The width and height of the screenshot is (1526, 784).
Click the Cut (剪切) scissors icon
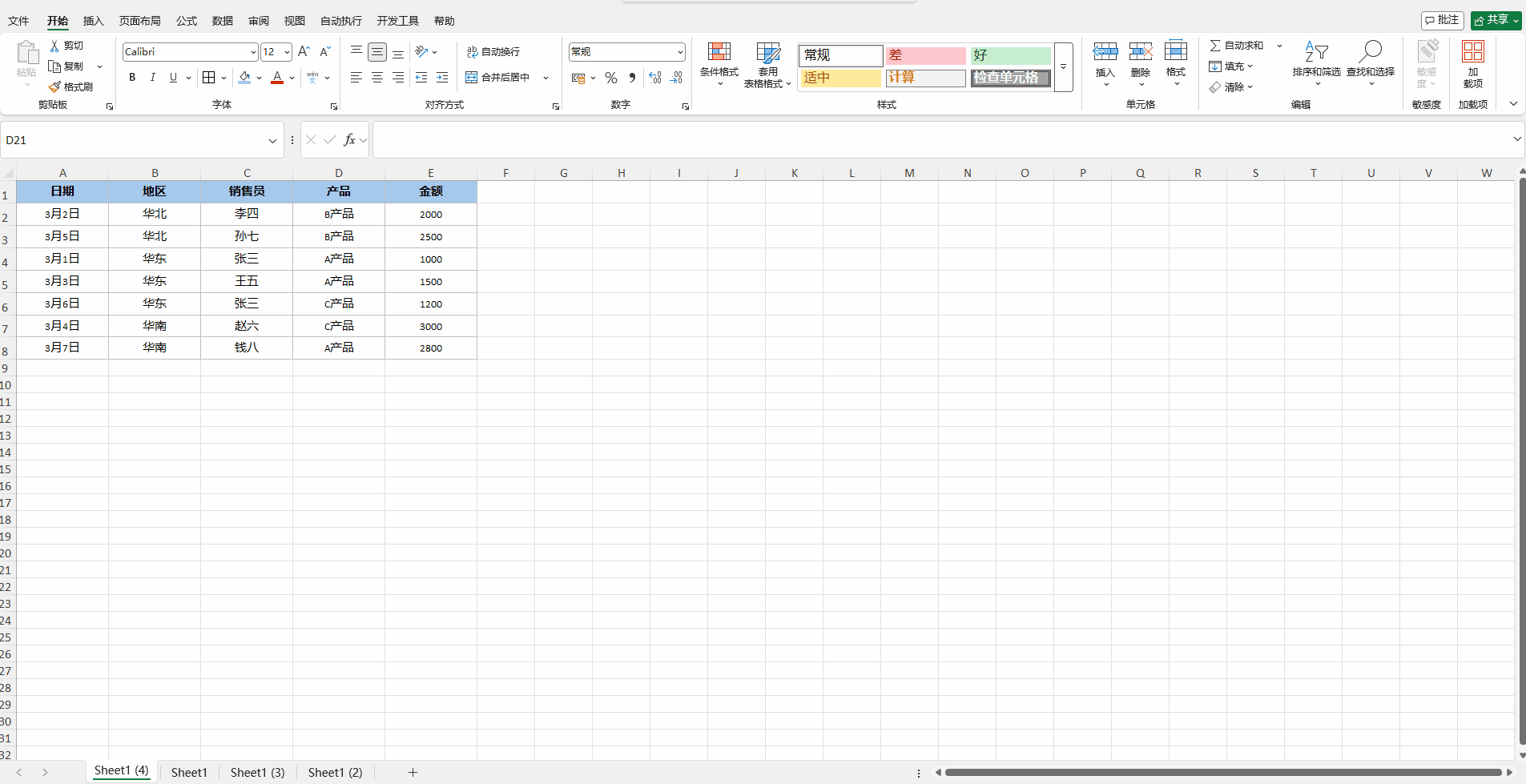[54, 46]
